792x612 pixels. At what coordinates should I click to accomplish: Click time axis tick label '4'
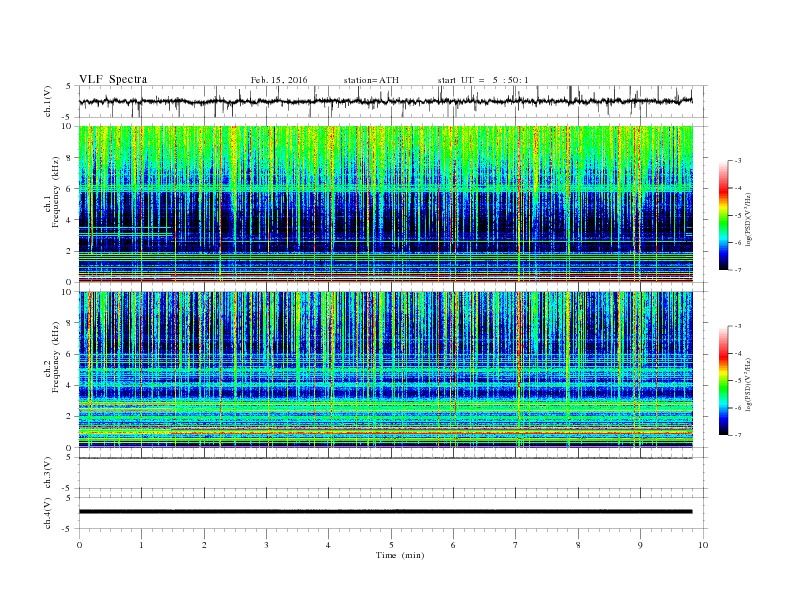[x=328, y=545]
